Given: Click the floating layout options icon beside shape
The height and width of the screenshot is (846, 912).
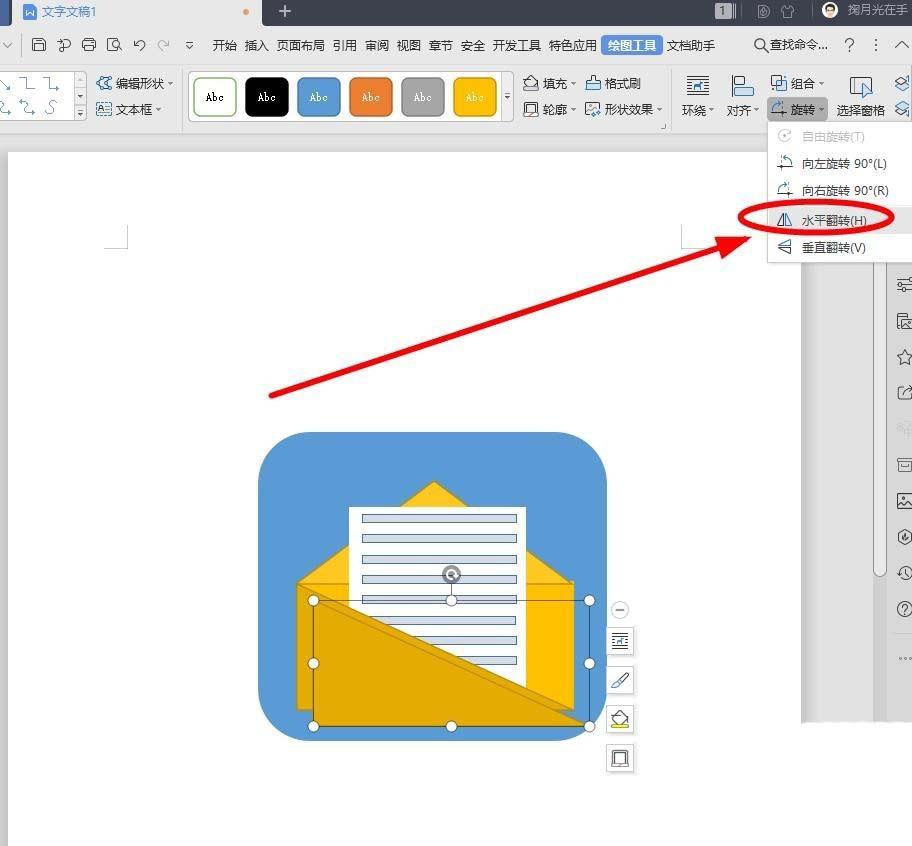Looking at the screenshot, I should coord(620,641).
